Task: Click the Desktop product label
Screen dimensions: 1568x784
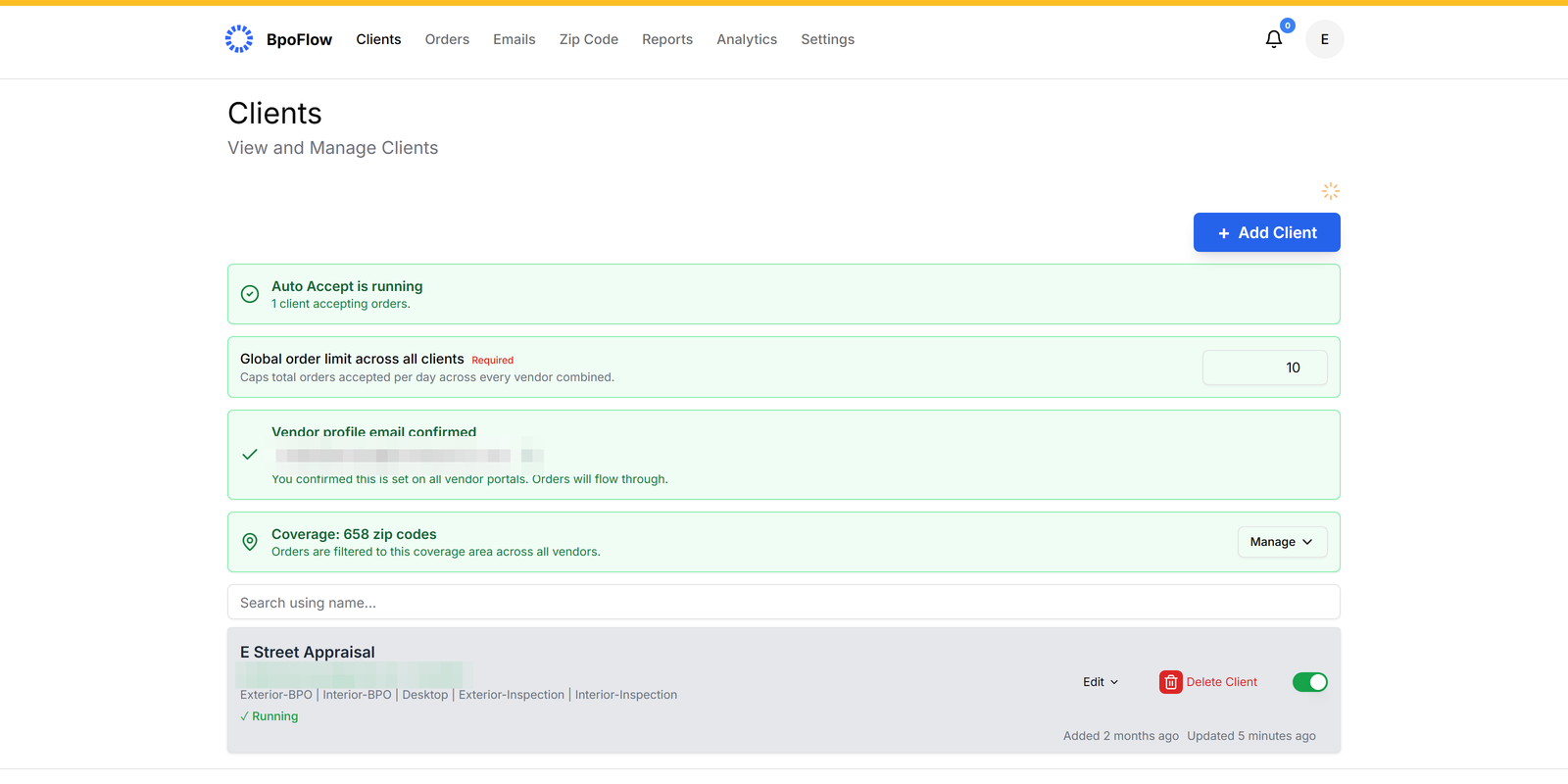Action: click(425, 695)
